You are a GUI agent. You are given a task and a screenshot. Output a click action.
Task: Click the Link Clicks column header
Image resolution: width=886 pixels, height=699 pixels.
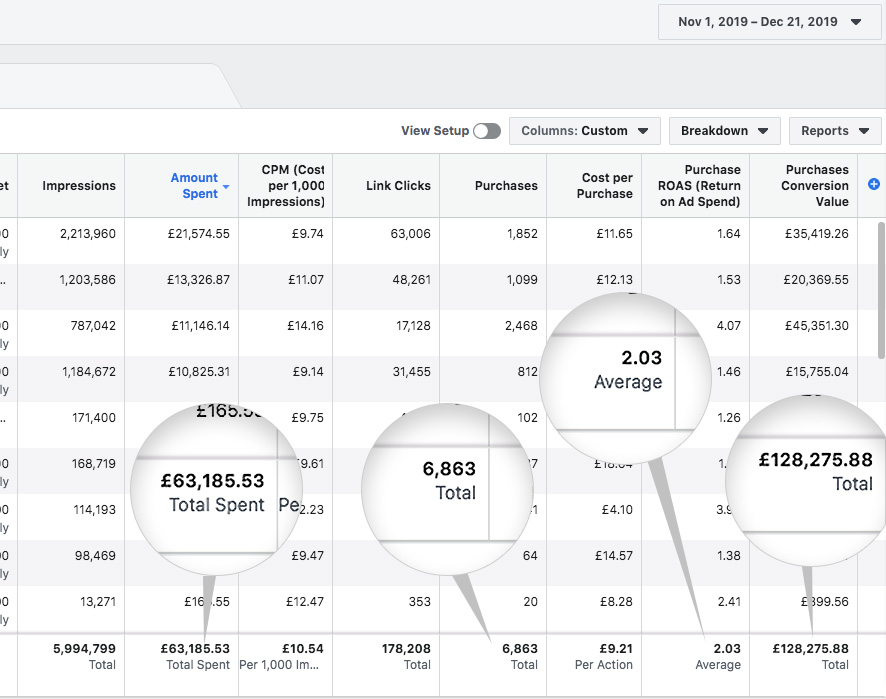399,185
